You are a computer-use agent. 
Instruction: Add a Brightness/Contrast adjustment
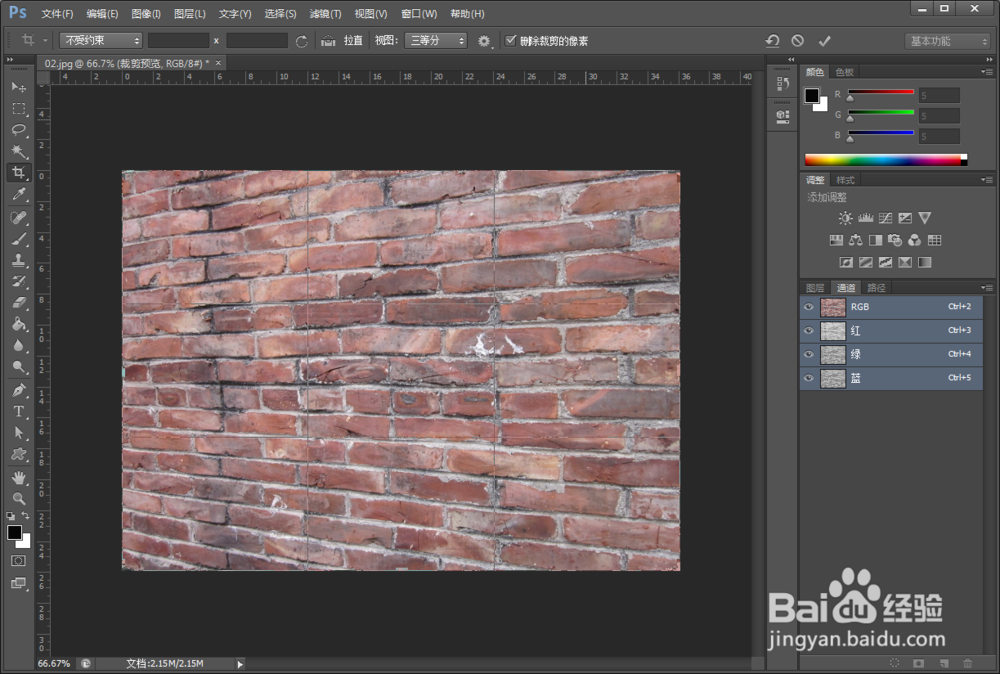point(846,218)
